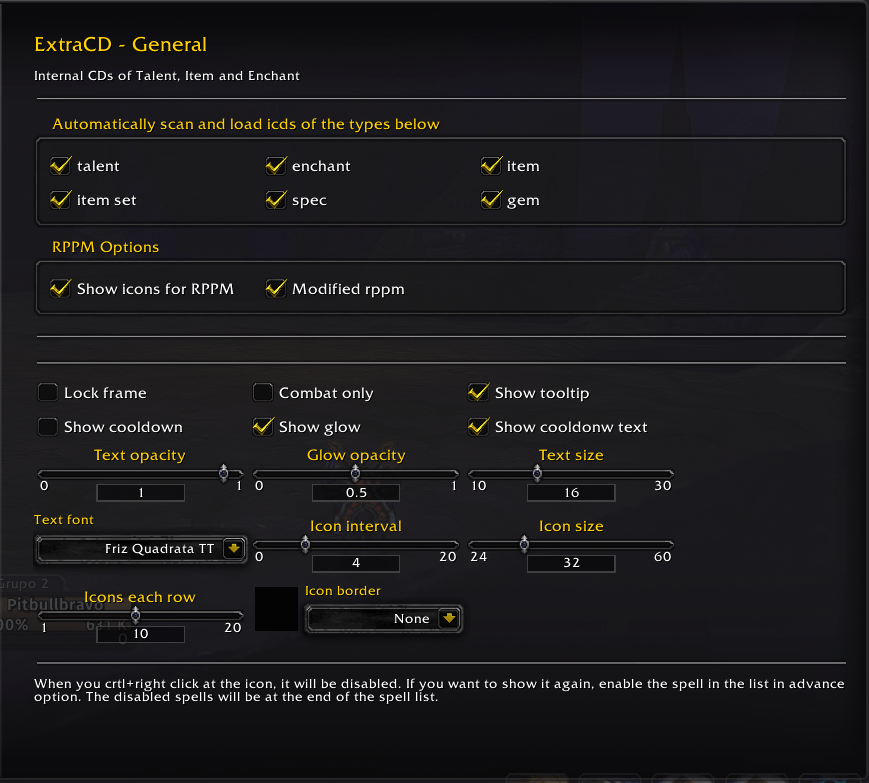The width and height of the screenshot is (869, 783).
Task: Toggle the gem scan checkbox
Action: pyautogui.click(x=490, y=200)
